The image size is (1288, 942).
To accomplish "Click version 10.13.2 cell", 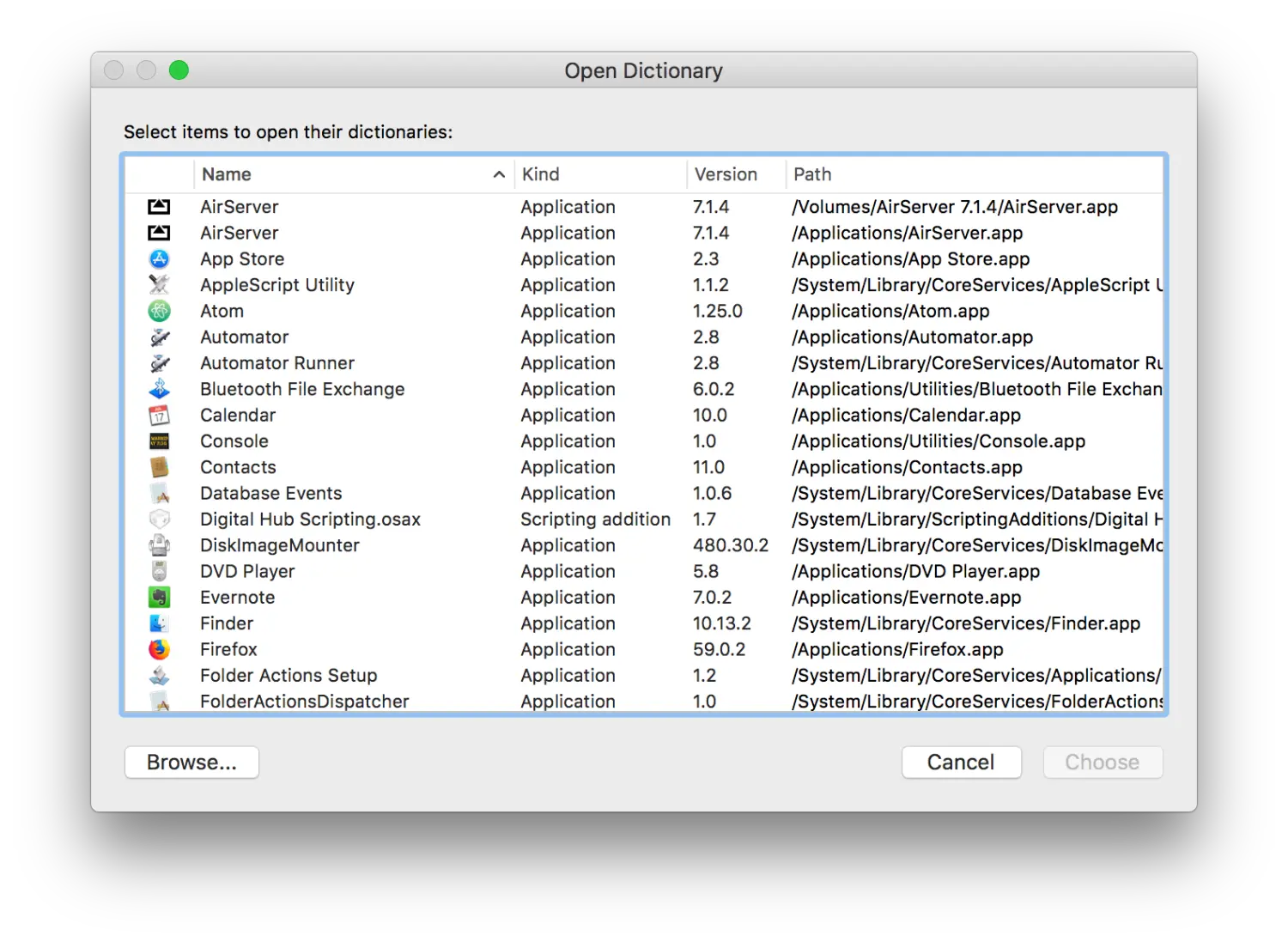I will [721, 623].
